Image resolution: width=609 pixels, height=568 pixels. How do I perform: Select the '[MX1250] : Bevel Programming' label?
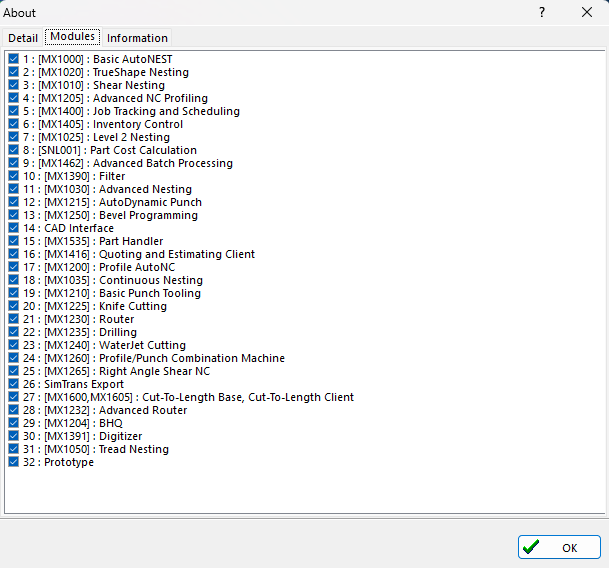[121, 215]
